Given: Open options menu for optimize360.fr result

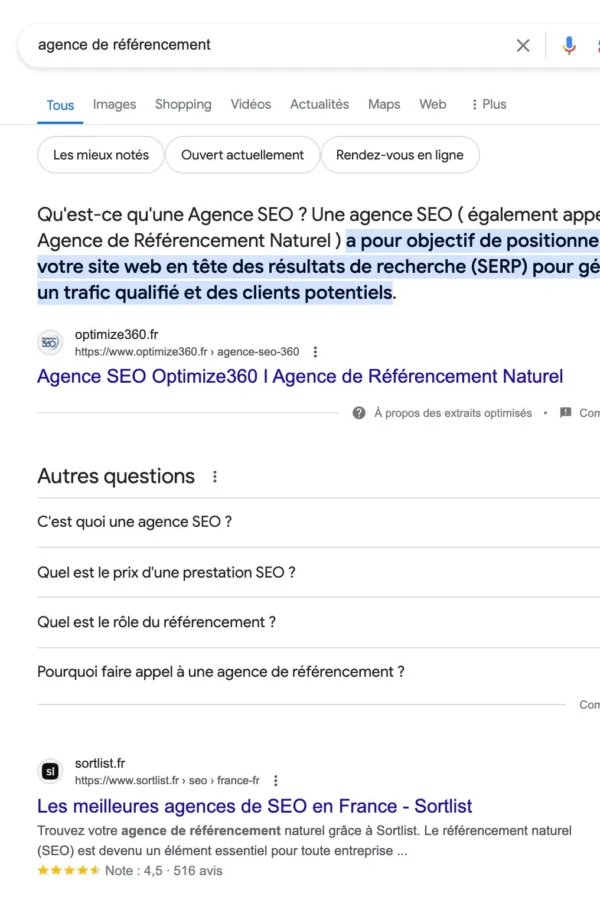Looking at the screenshot, I should click(316, 352).
